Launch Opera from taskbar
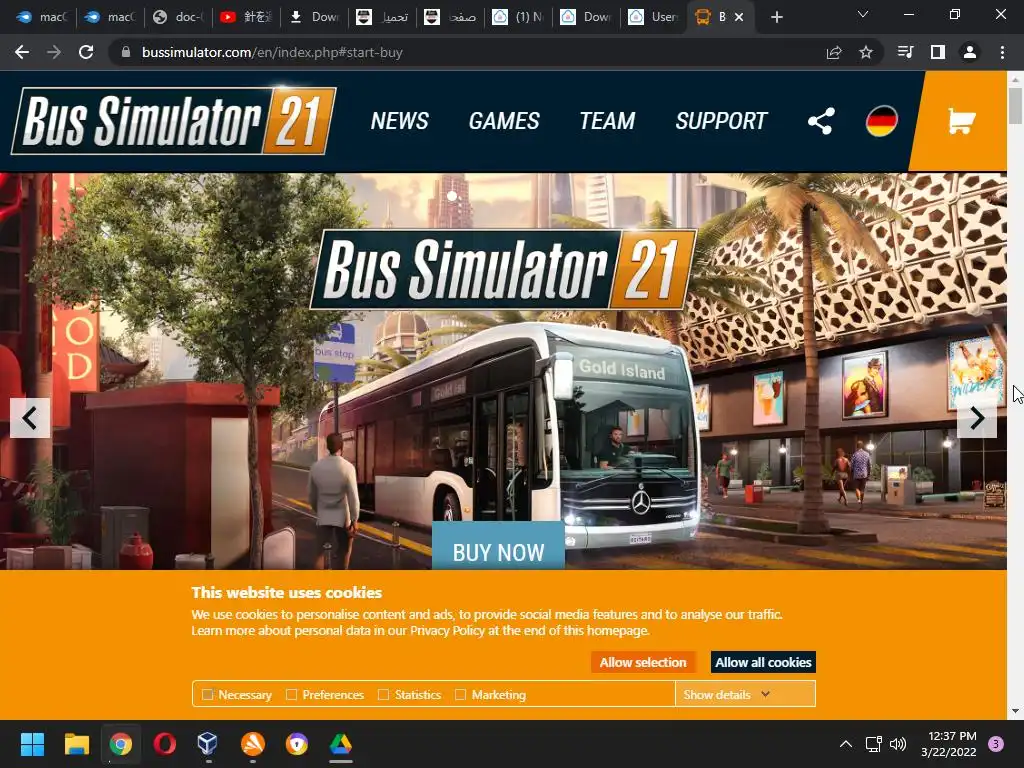Viewport: 1024px width, 768px height. click(x=165, y=744)
